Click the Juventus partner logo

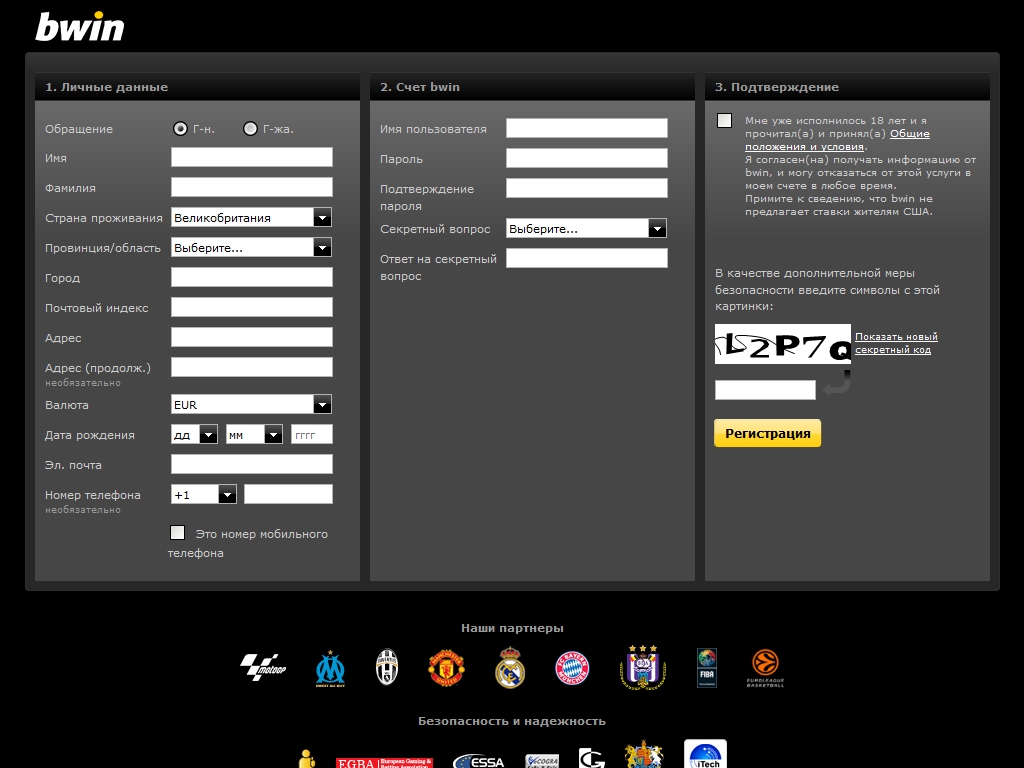[x=386, y=667]
